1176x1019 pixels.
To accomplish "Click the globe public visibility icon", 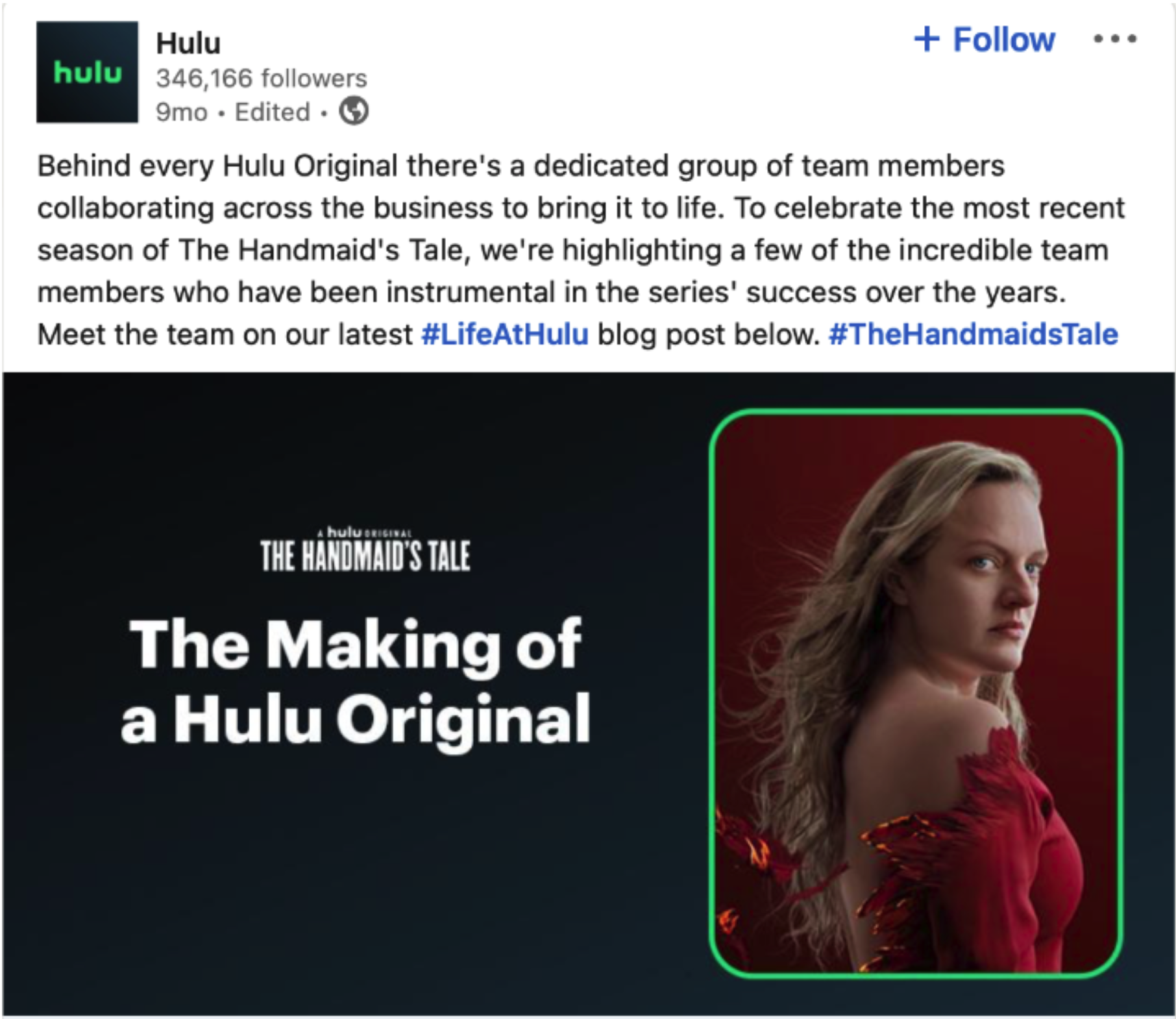I will coord(354,111).
